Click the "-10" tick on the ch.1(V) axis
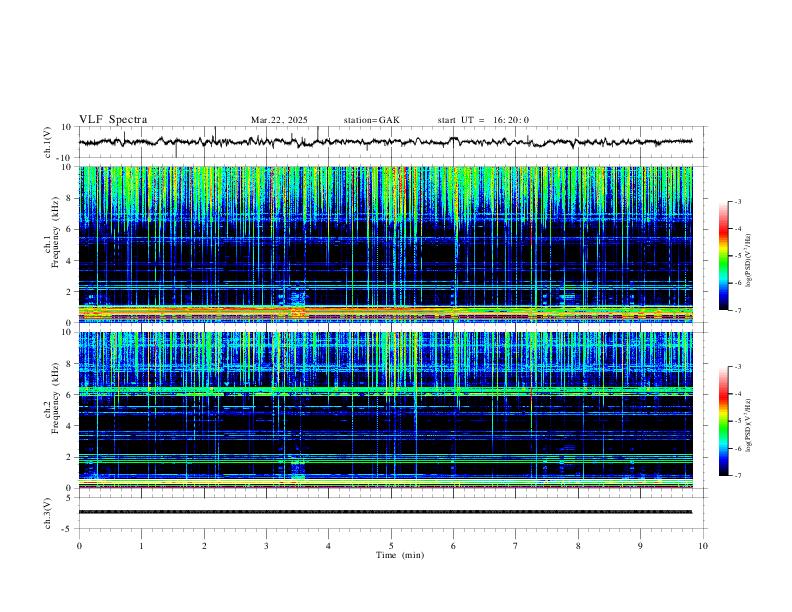The image size is (792, 612). (x=66, y=158)
